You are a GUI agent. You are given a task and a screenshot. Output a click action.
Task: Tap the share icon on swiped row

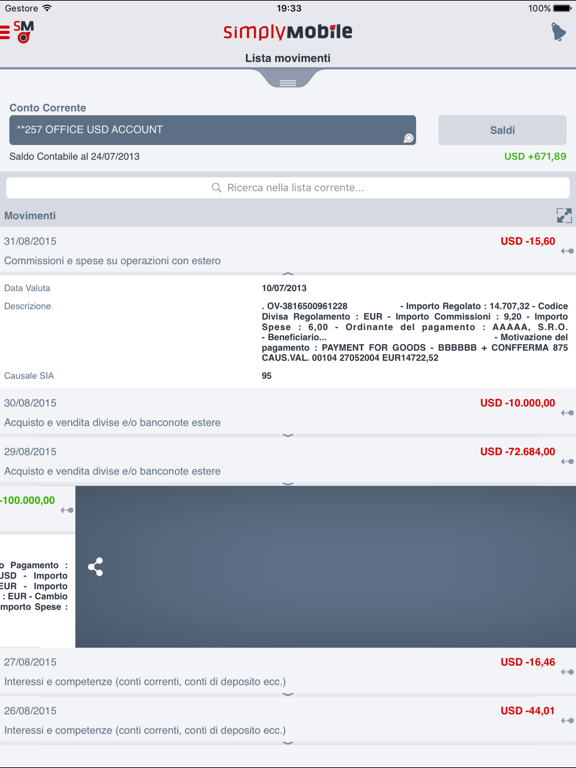96,567
